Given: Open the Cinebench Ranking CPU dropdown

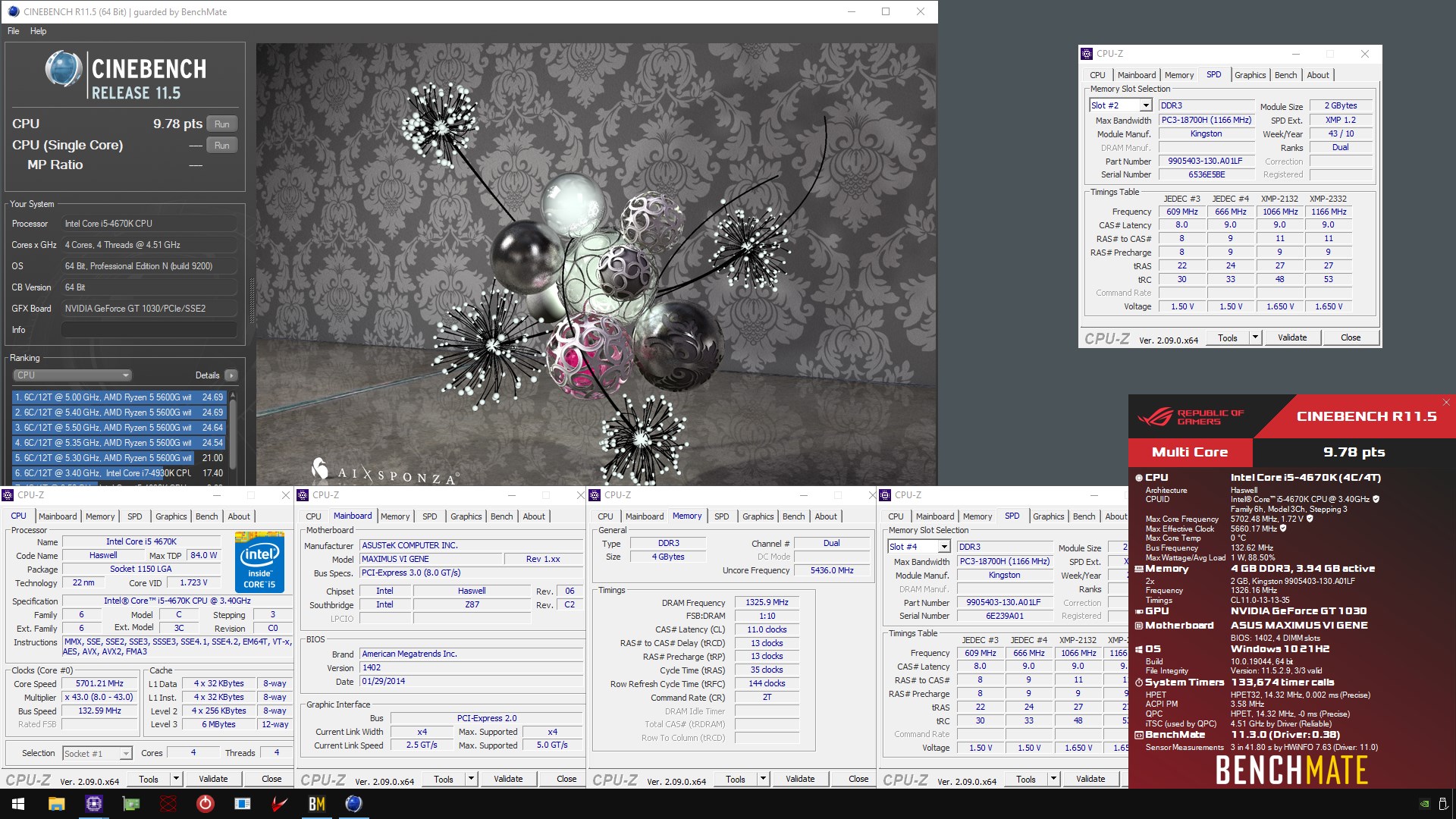Looking at the screenshot, I should [x=72, y=375].
